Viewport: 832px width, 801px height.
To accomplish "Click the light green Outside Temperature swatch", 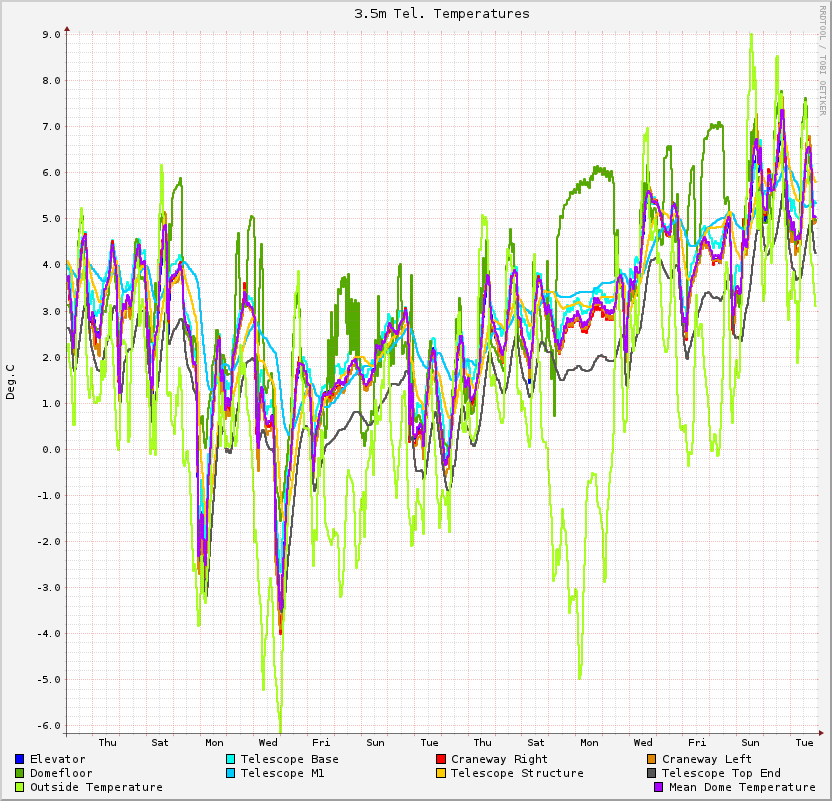I will point(20,787).
